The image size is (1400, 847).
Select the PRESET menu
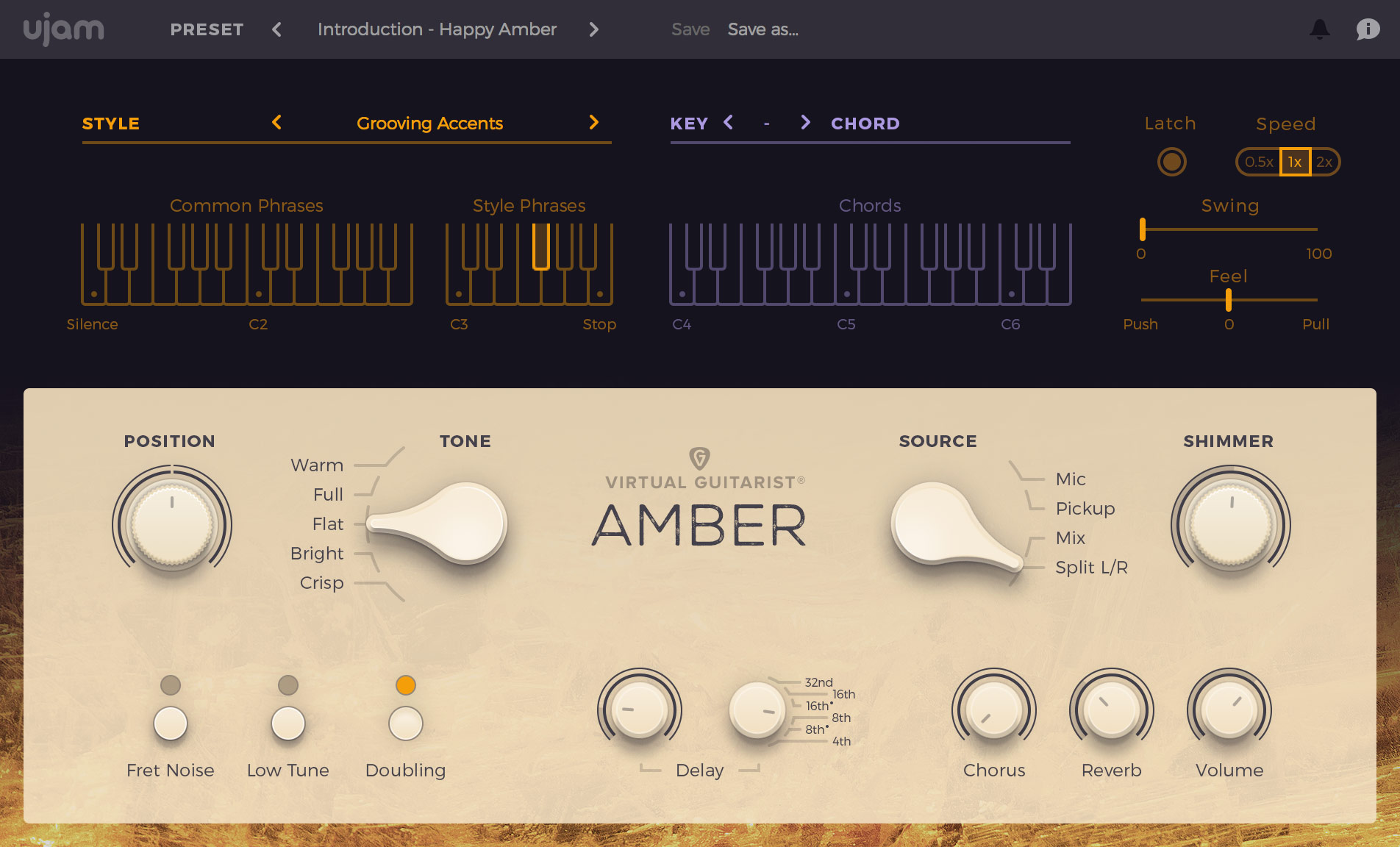[x=207, y=29]
